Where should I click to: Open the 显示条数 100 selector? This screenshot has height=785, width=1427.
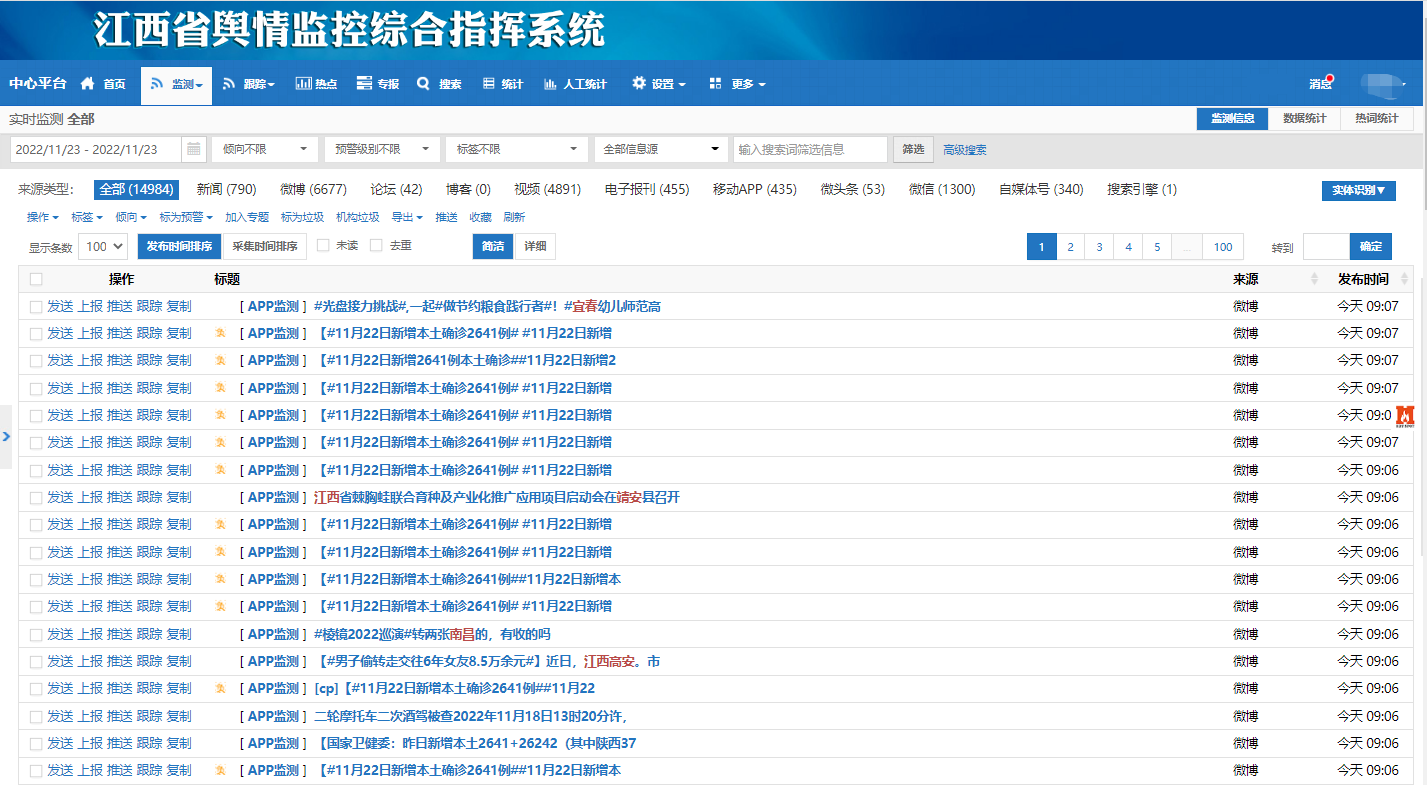pos(106,246)
